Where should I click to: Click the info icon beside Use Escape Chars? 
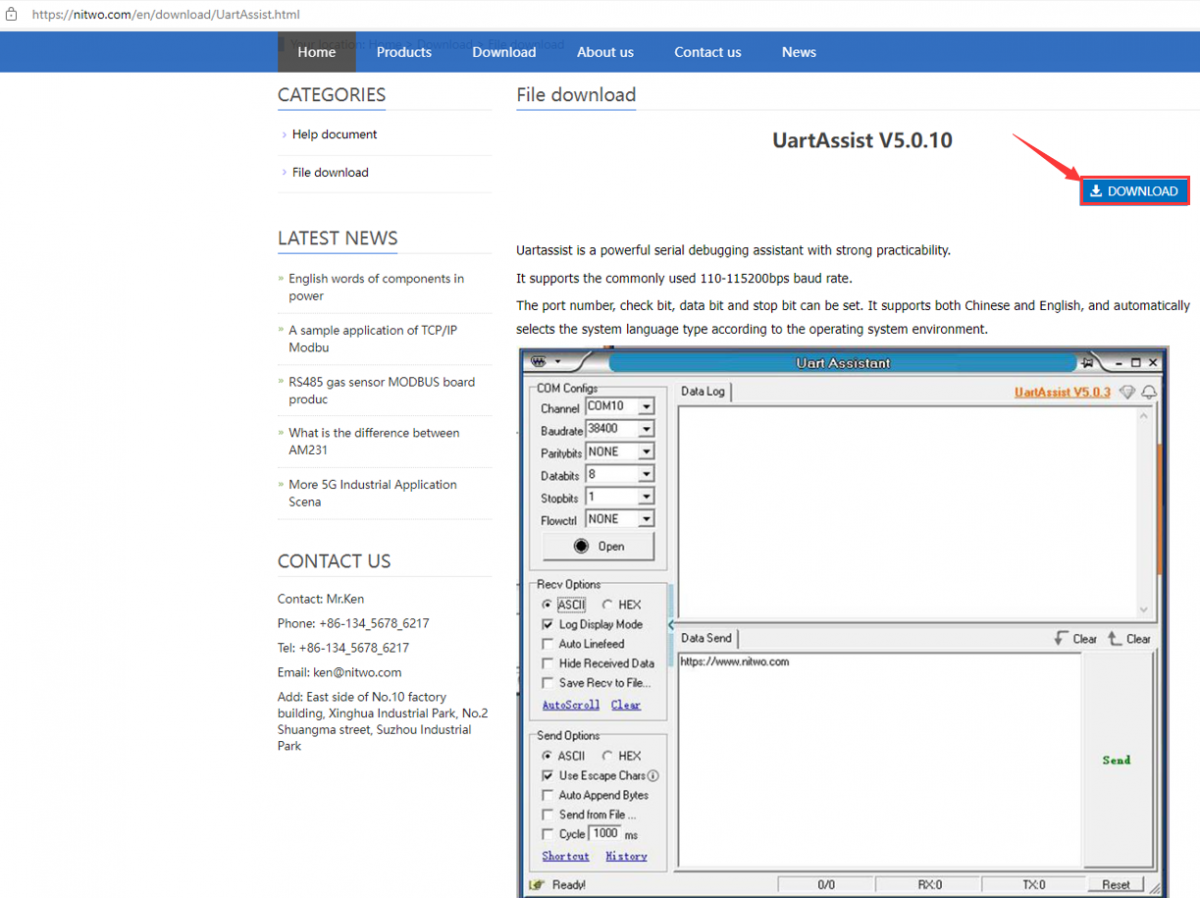pos(653,776)
